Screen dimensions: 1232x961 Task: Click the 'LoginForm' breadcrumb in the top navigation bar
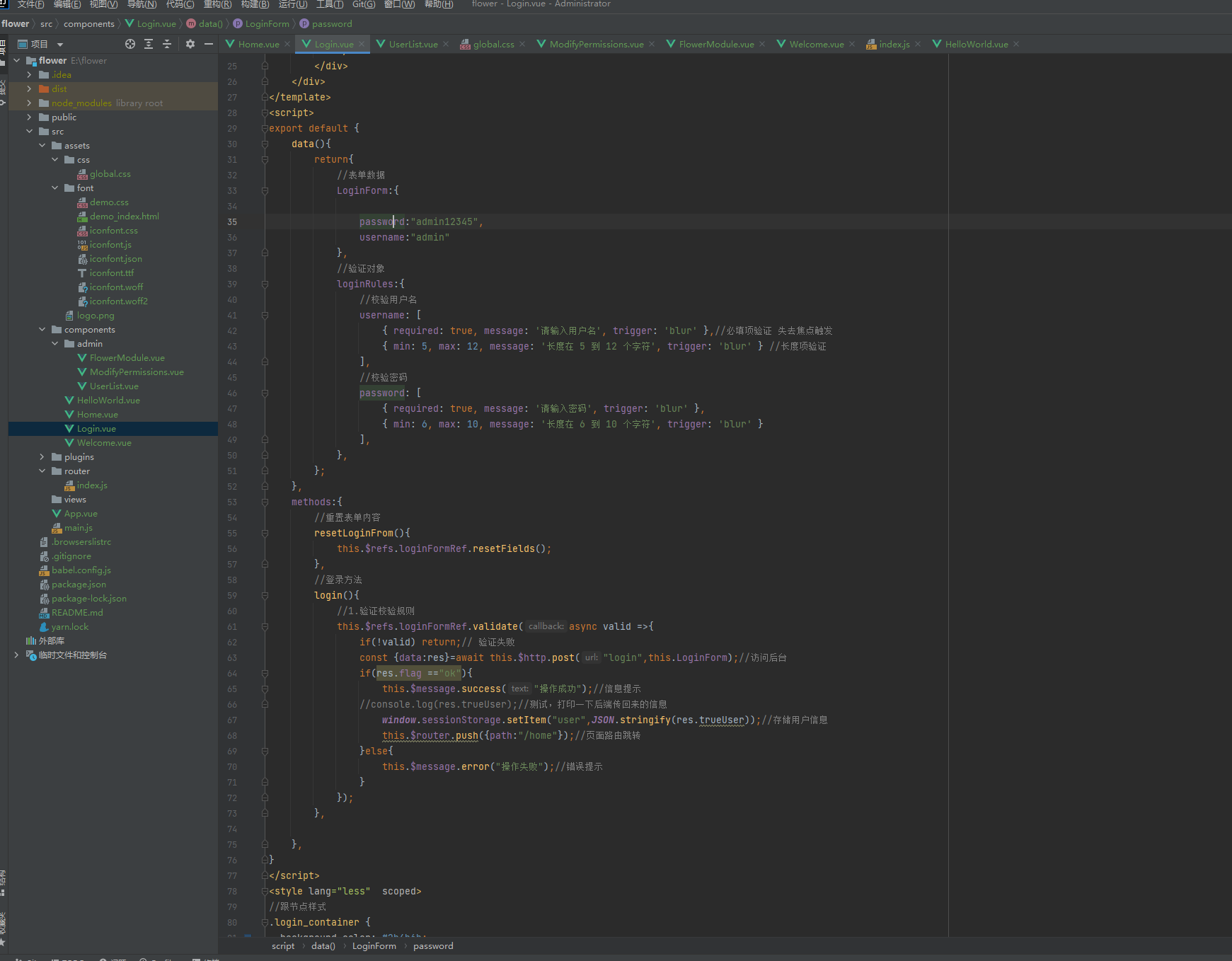click(x=267, y=23)
